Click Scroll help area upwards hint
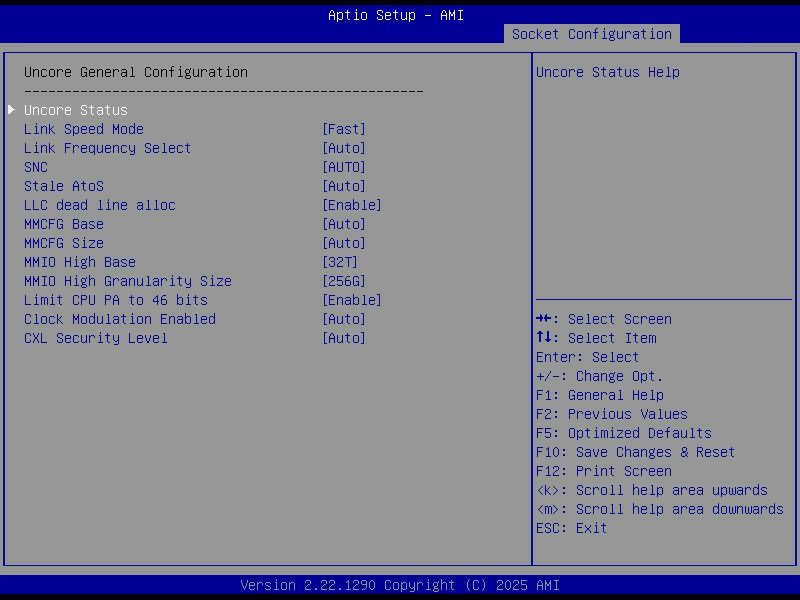800x600 pixels. (x=652, y=490)
